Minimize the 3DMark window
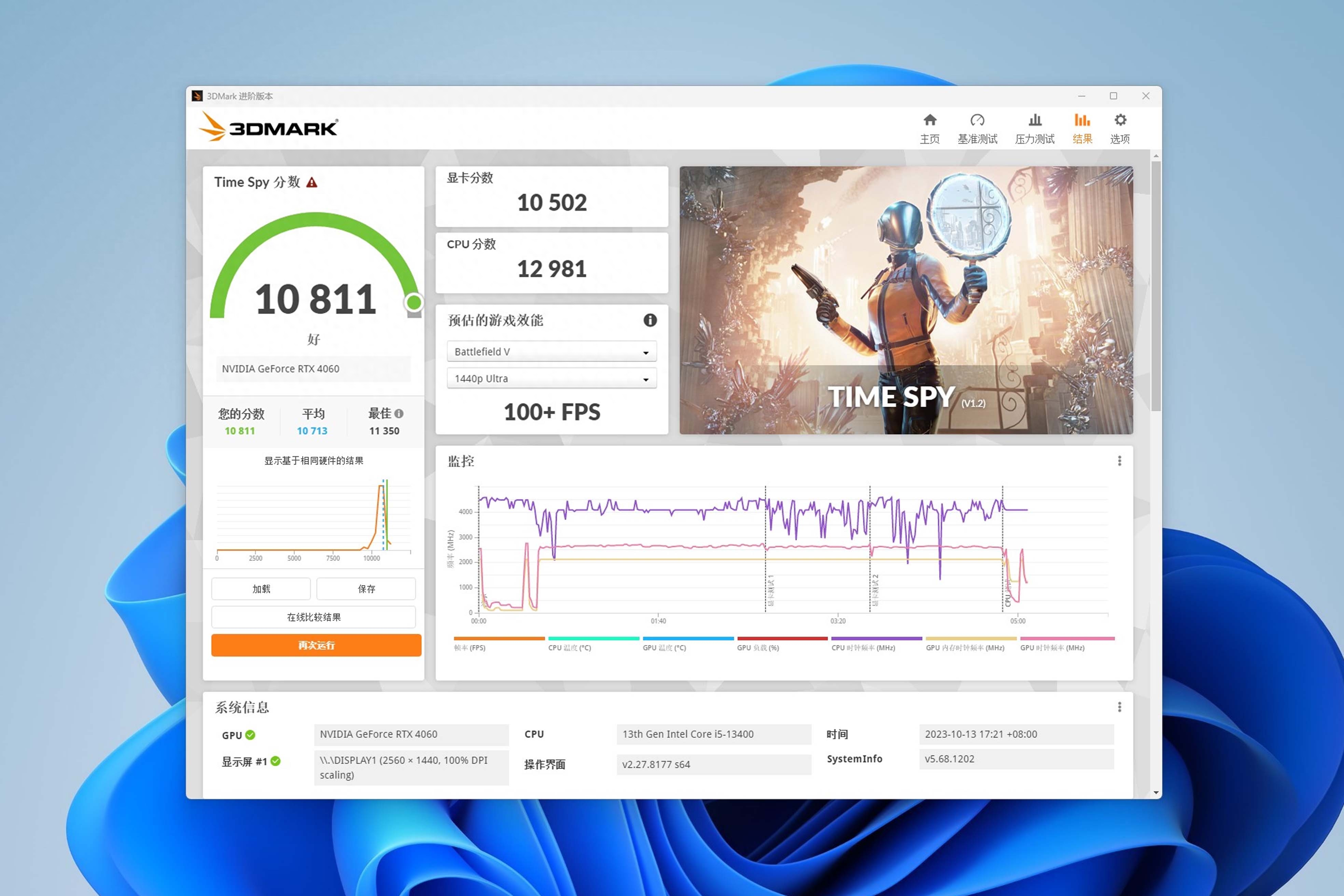This screenshot has width=1344, height=896. point(1081,96)
